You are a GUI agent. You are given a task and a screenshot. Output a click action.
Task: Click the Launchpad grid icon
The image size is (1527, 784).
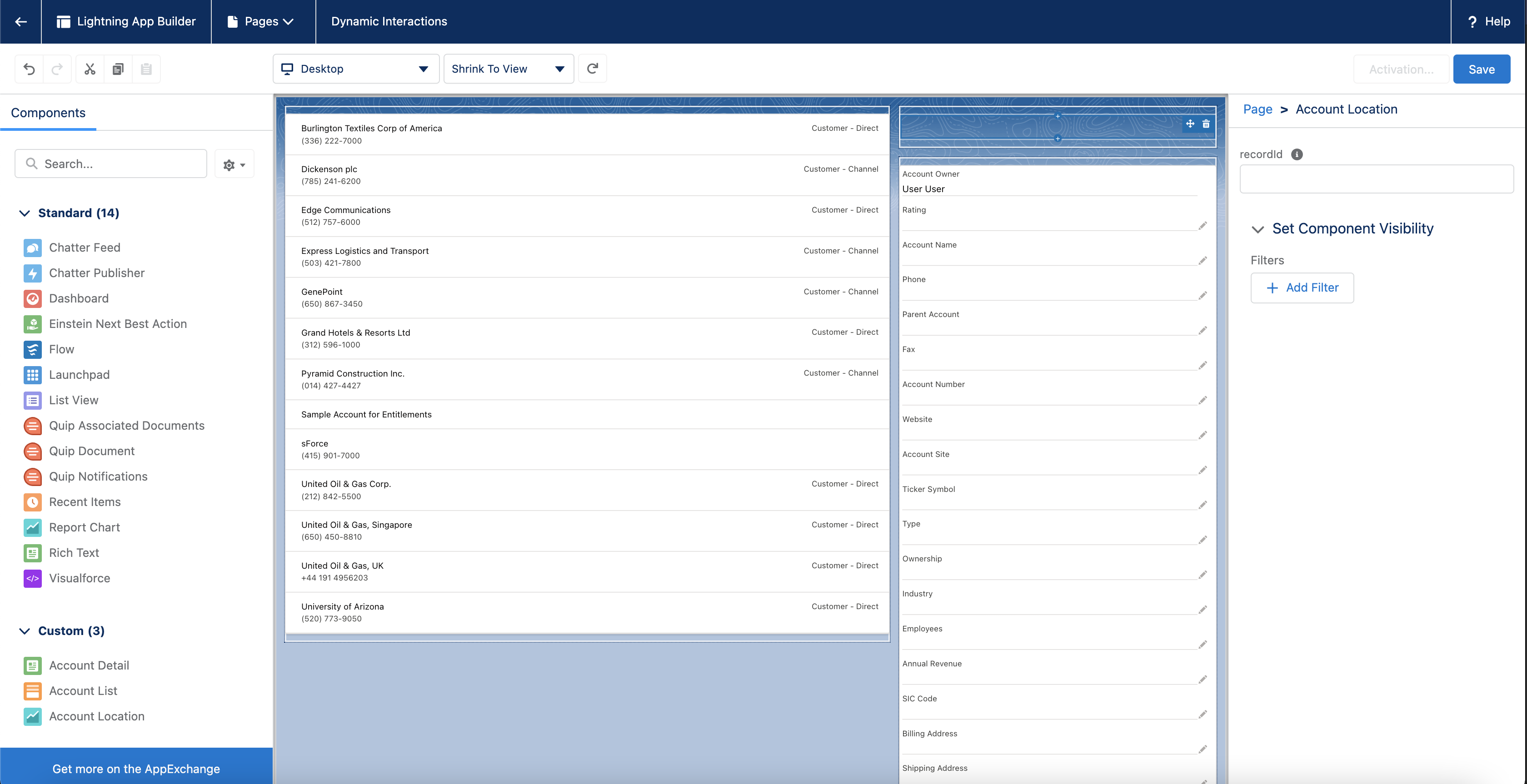click(x=33, y=375)
